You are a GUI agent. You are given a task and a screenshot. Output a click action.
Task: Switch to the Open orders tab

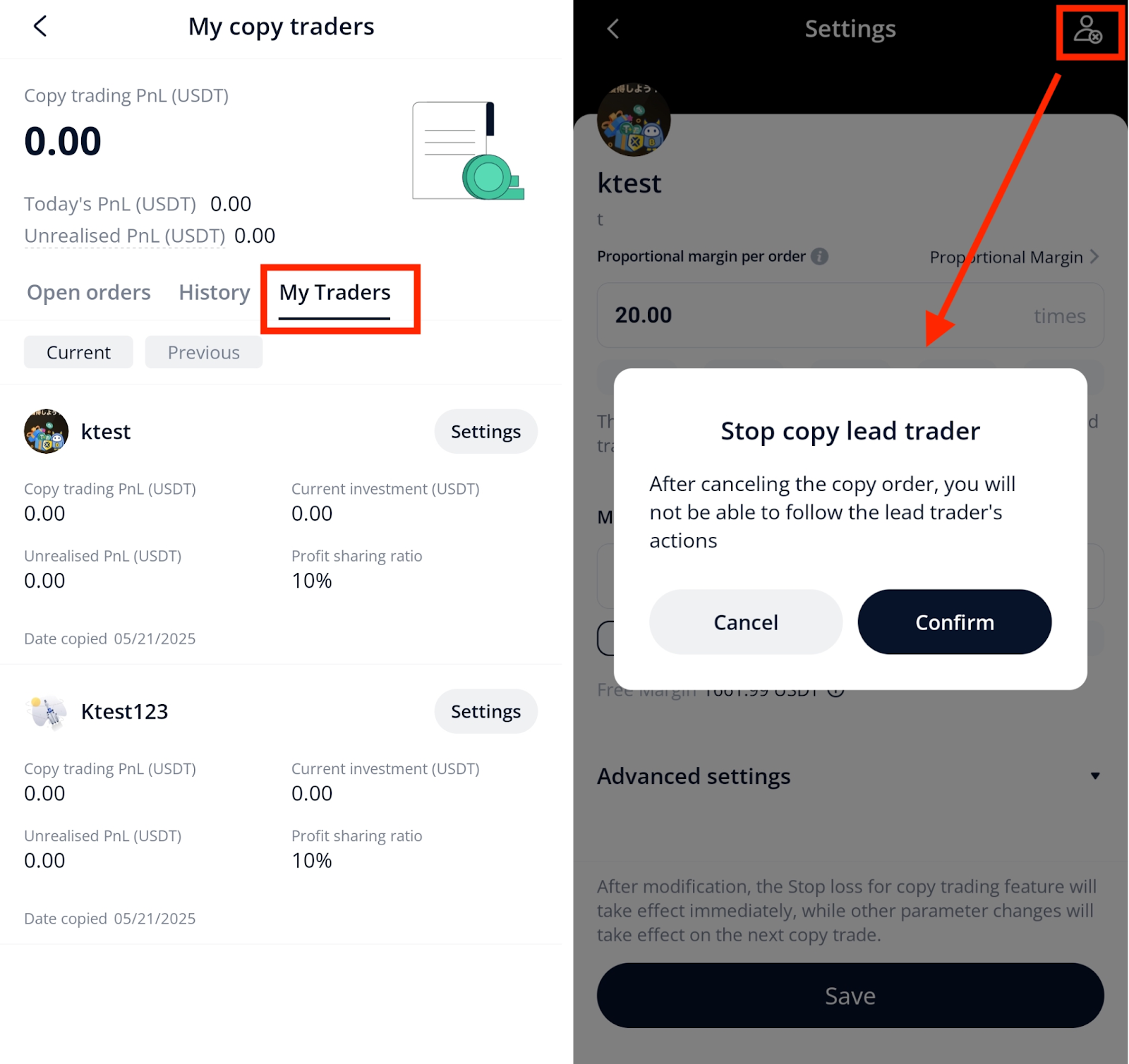[89, 292]
